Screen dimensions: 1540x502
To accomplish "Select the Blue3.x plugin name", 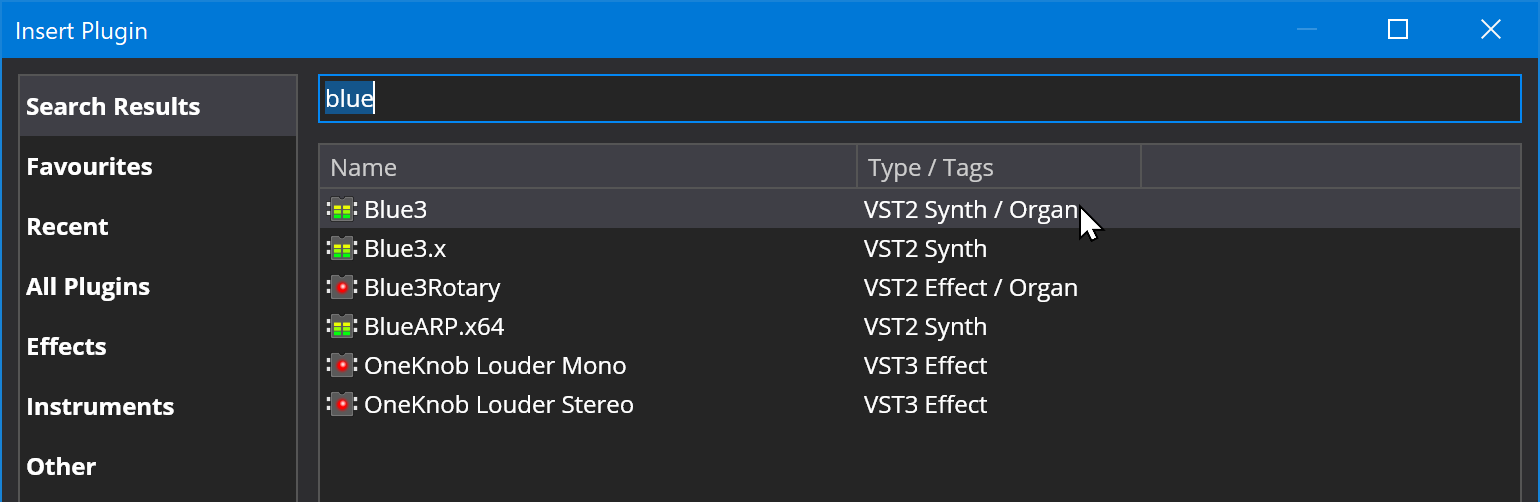I will tap(405, 249).
